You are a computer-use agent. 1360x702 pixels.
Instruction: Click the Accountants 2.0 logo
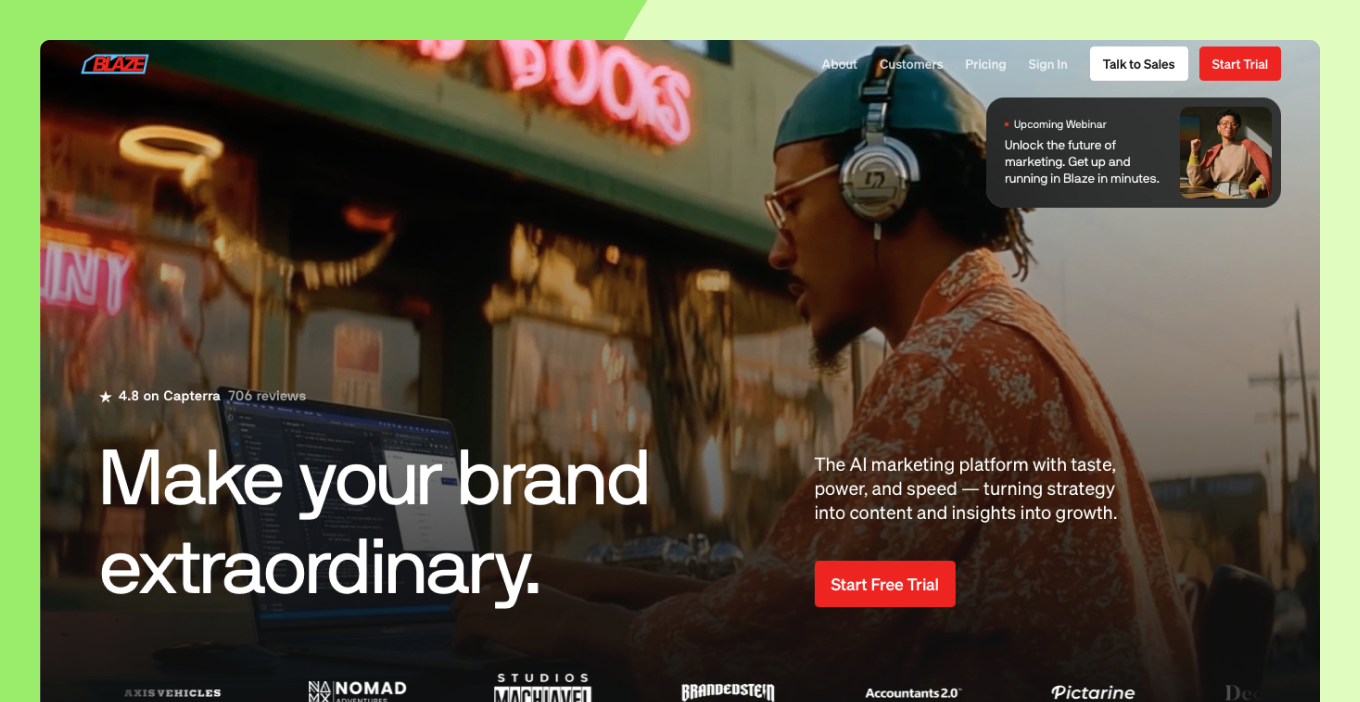(x=912, y=692)
